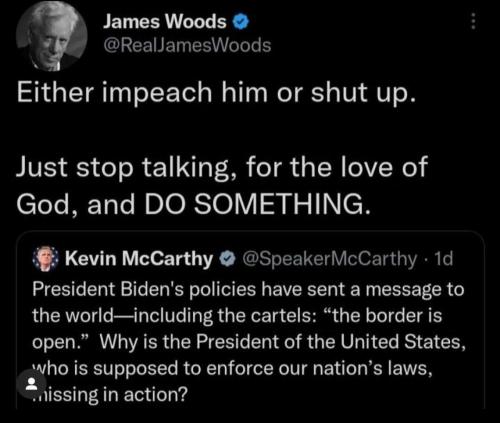Click the blue verified badge beside James Woods
Viewport: 500px width, 423px height.
click(x=240, y=22)
